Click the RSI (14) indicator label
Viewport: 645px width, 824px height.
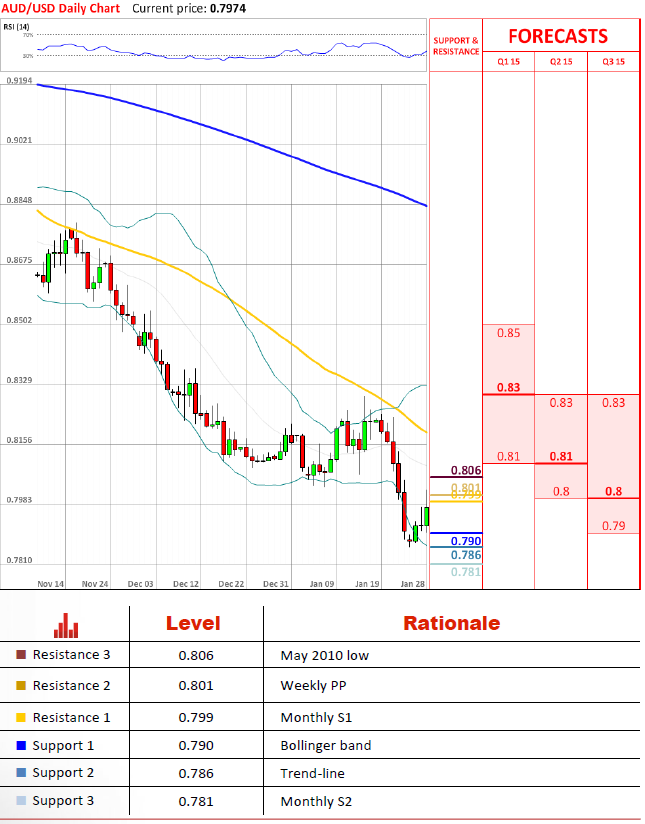click(x=16, y=26)
